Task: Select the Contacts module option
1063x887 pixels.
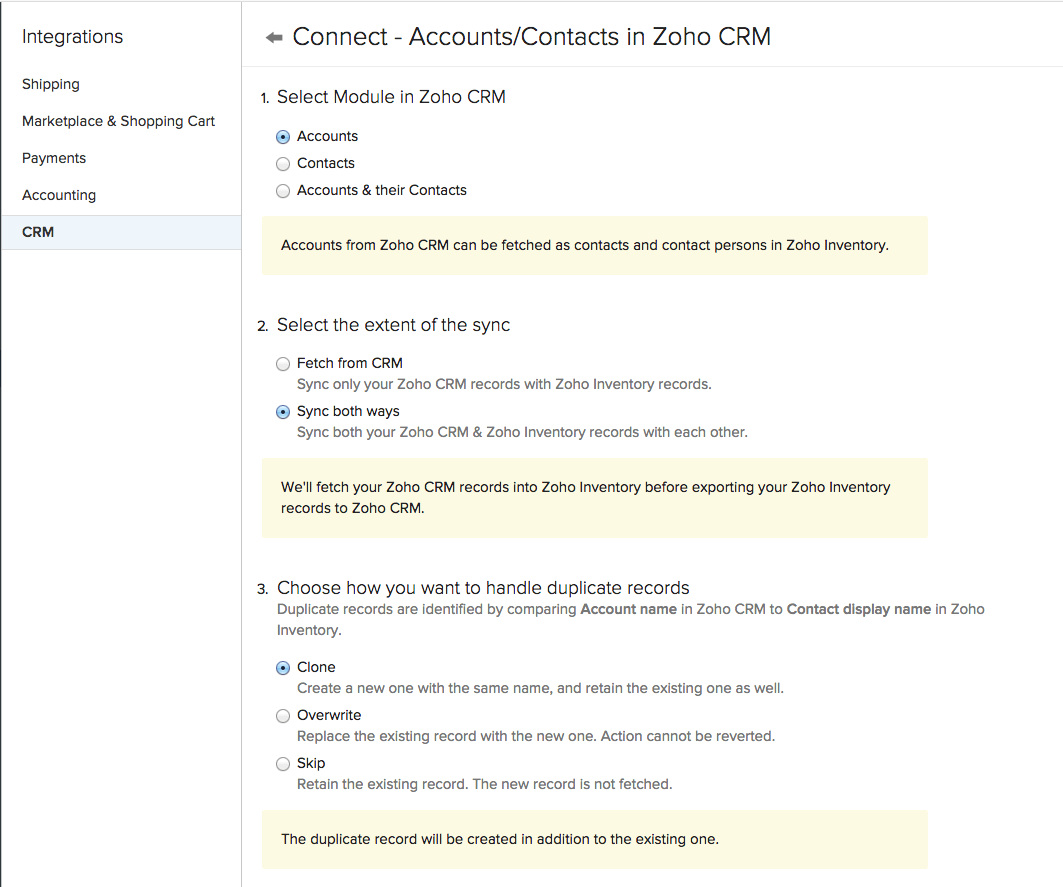Action: click(x=282, y=163)
